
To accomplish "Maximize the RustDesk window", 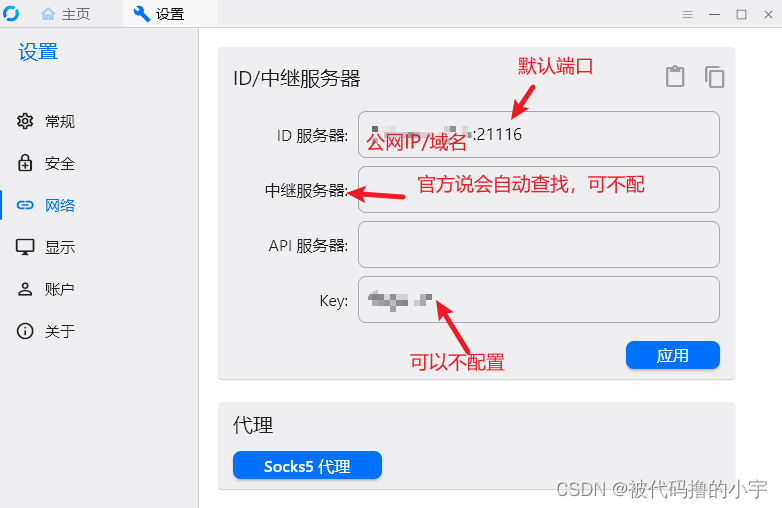I will click(x=742, y=14).
